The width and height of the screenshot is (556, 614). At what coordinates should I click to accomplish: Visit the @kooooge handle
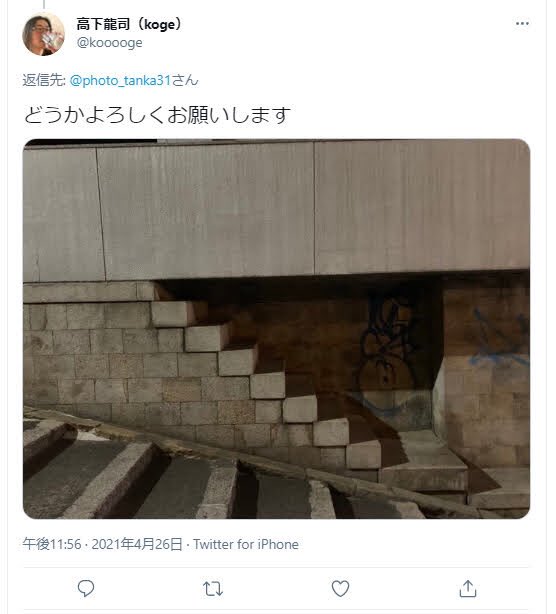point(110,43)
